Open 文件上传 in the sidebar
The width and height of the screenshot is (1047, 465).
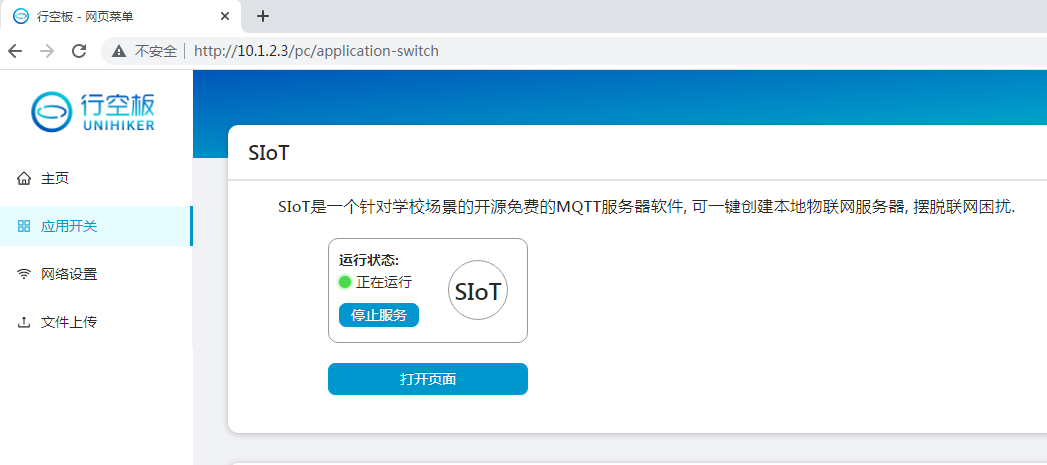click(96, 322)
